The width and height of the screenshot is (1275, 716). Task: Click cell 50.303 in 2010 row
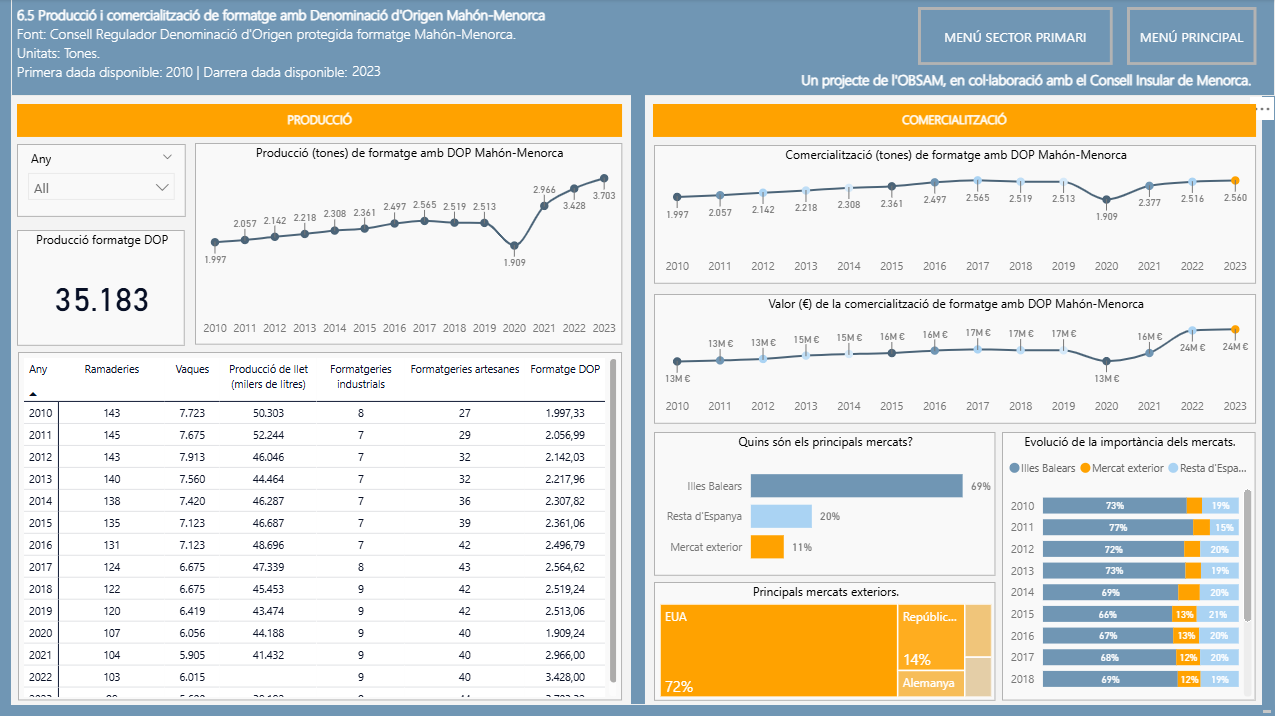point(268,413)
